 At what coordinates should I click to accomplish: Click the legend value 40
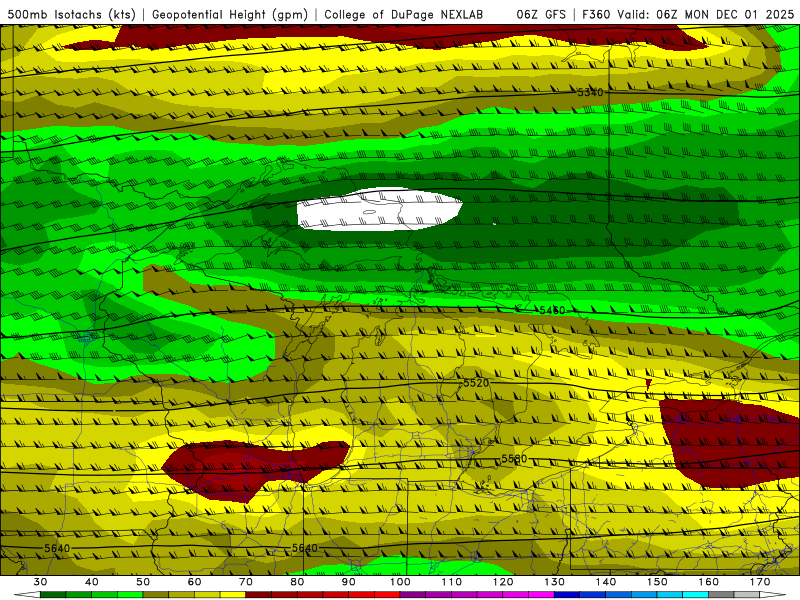[x=91, y=582]
